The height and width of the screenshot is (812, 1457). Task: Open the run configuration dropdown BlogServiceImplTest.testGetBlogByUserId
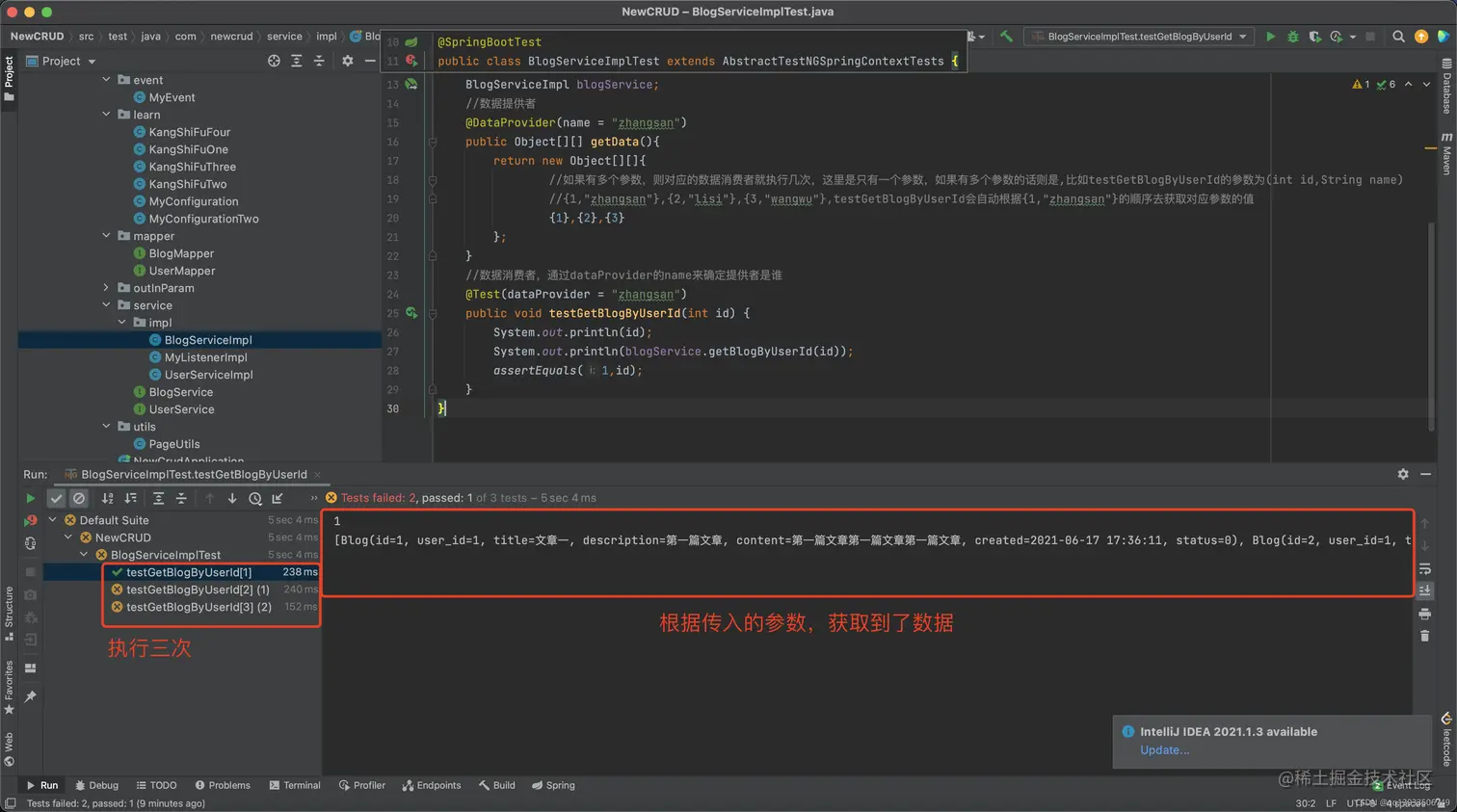coord(1140,37)
